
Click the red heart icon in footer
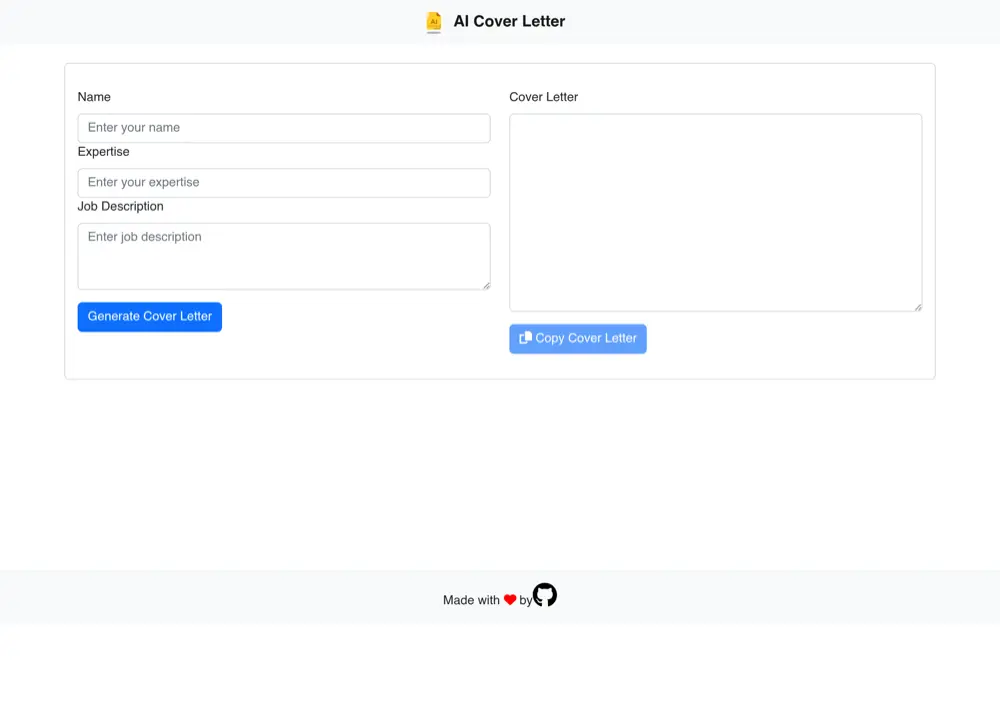pos(510,600)
